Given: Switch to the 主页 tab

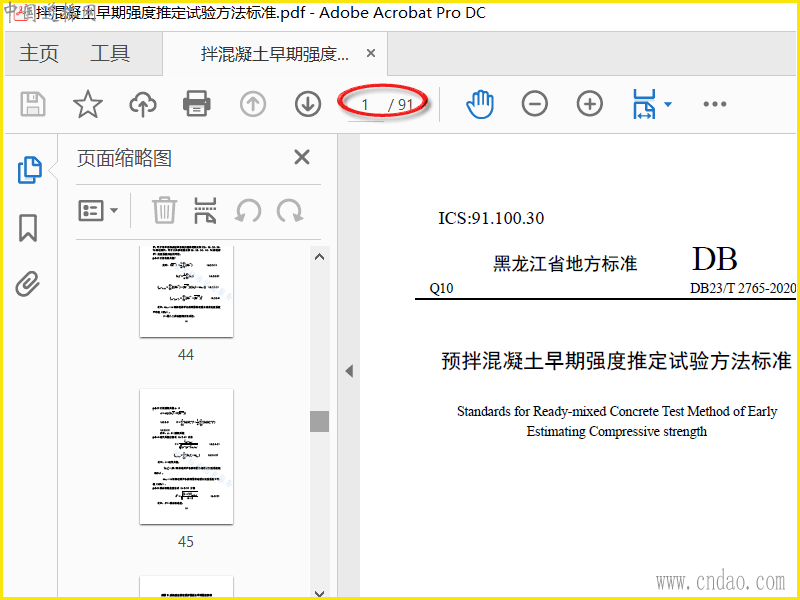Looking at the screenshot, I should click(39, 53).
